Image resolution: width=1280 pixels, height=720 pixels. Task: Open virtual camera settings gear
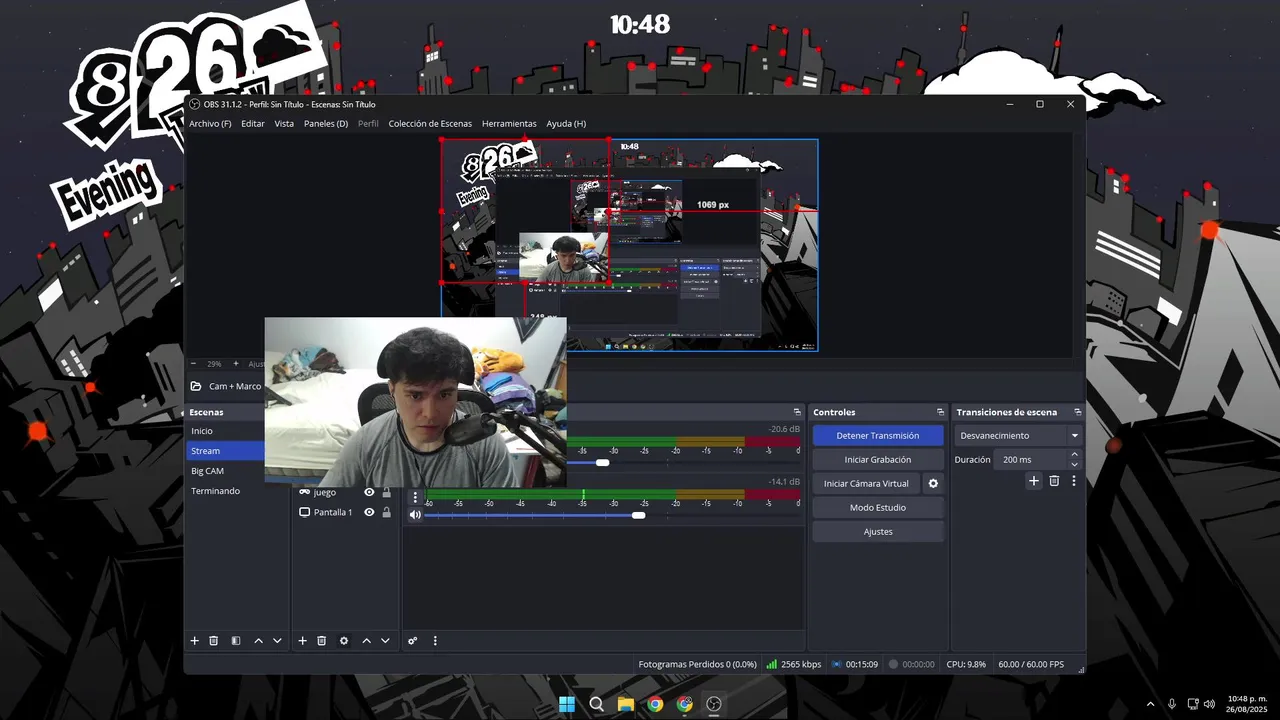click(933, 484)
